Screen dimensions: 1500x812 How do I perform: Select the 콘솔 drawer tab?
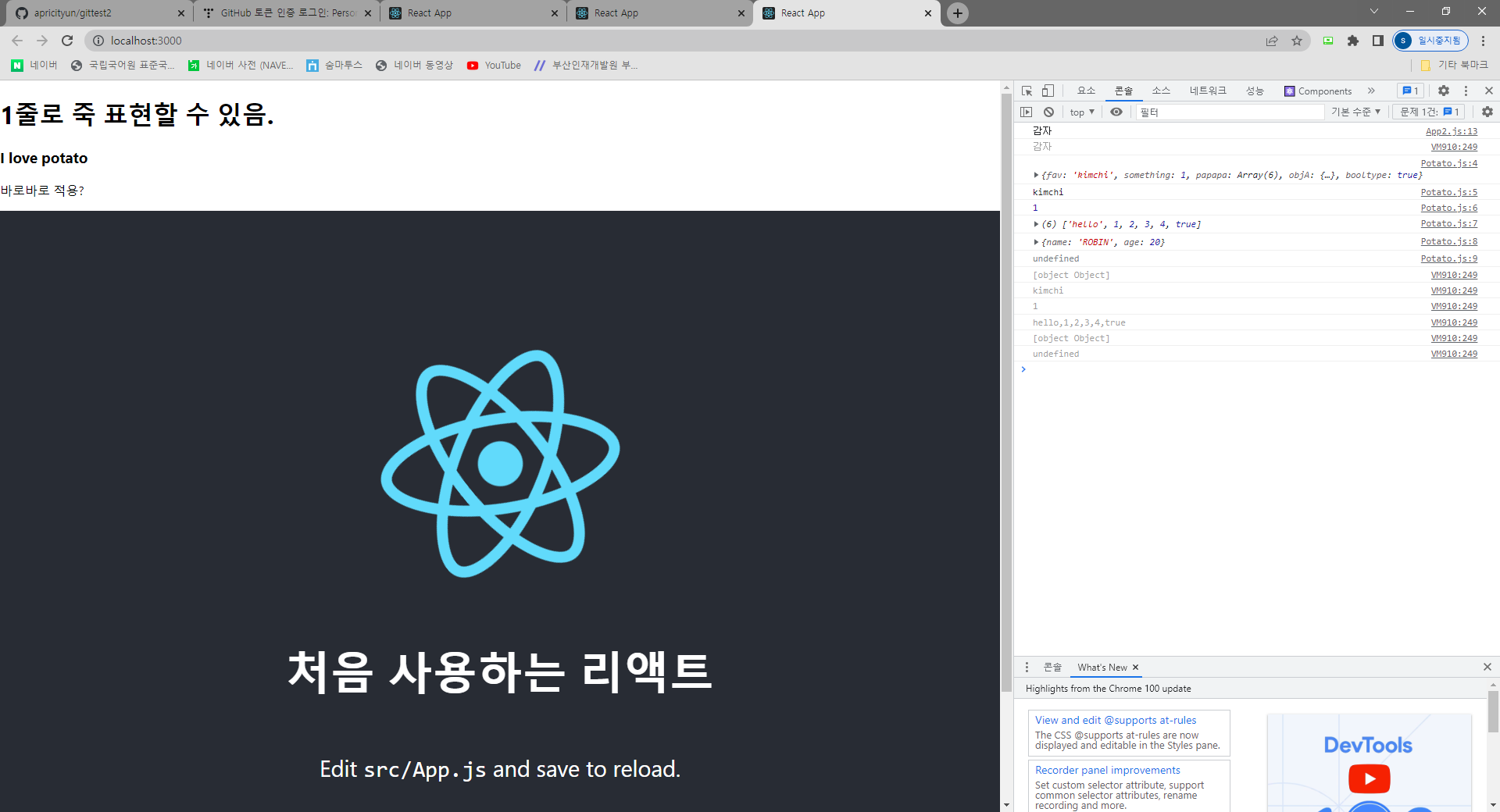1052,667
